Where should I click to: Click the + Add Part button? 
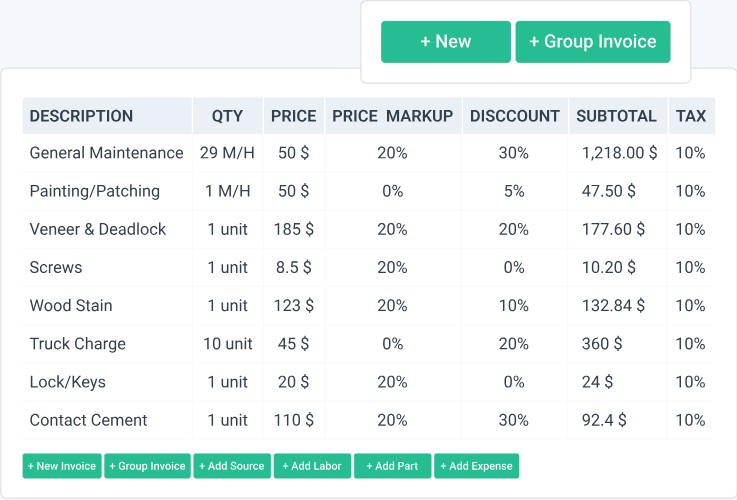pyautogui.click(x=392, y=466)
